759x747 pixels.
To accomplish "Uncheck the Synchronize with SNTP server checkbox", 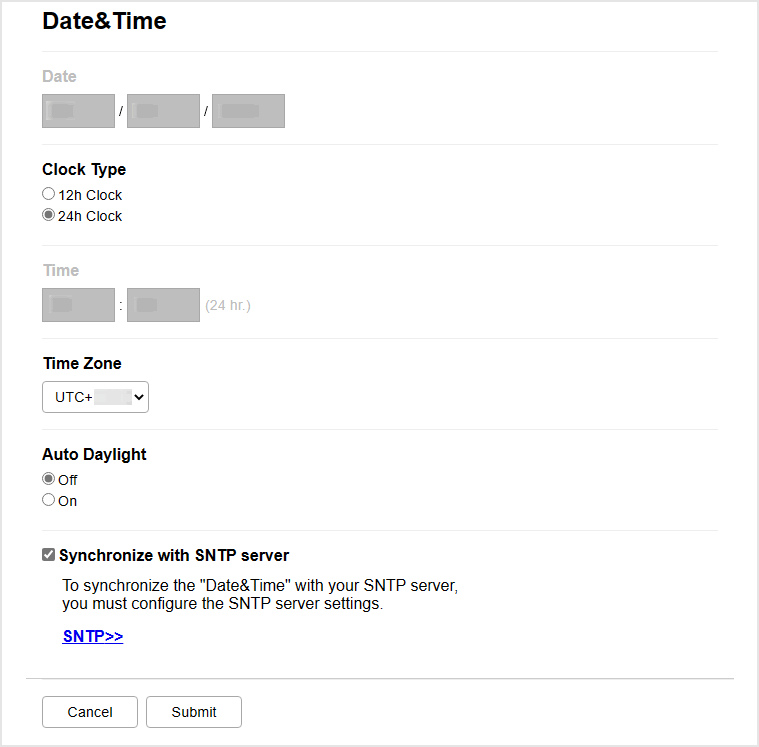I will [x=49, y=555].
